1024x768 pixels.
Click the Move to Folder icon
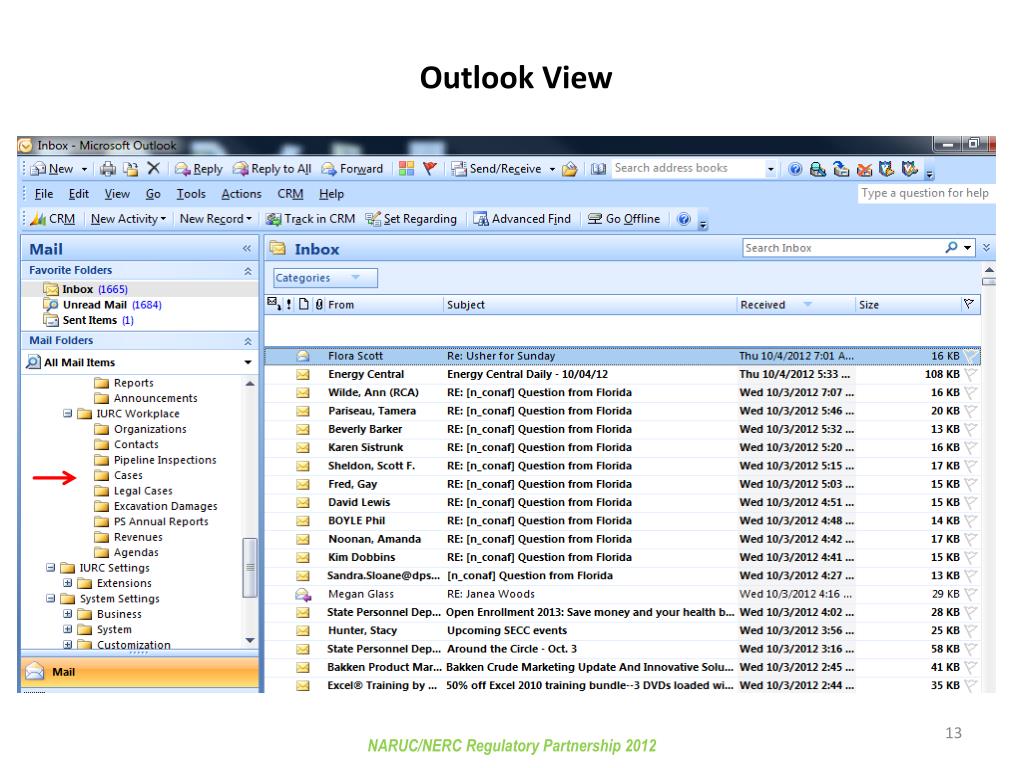131,168
